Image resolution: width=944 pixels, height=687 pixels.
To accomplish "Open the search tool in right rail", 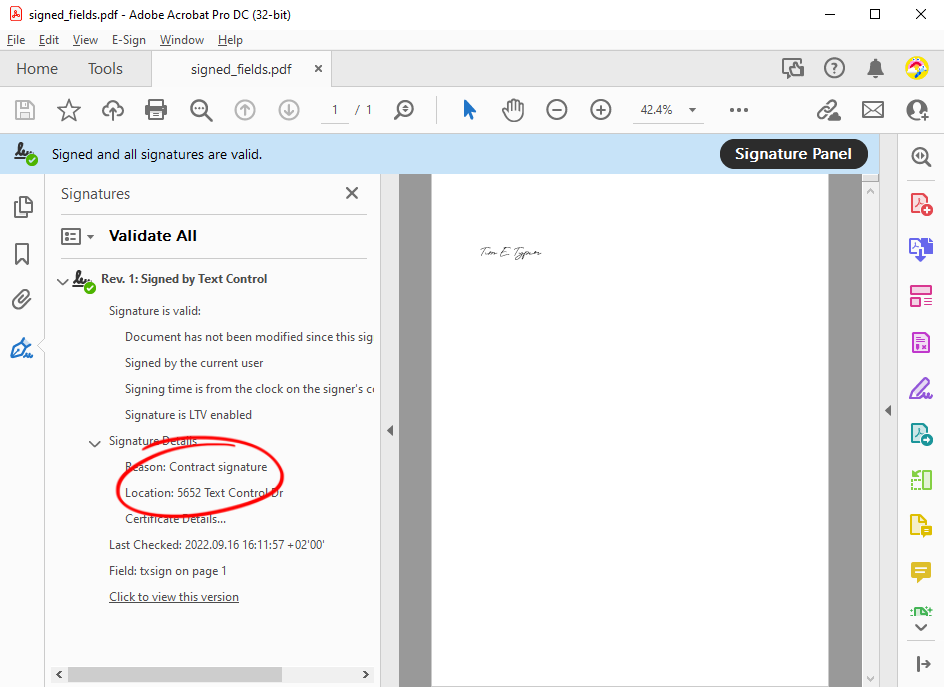I will click(921, 157).
